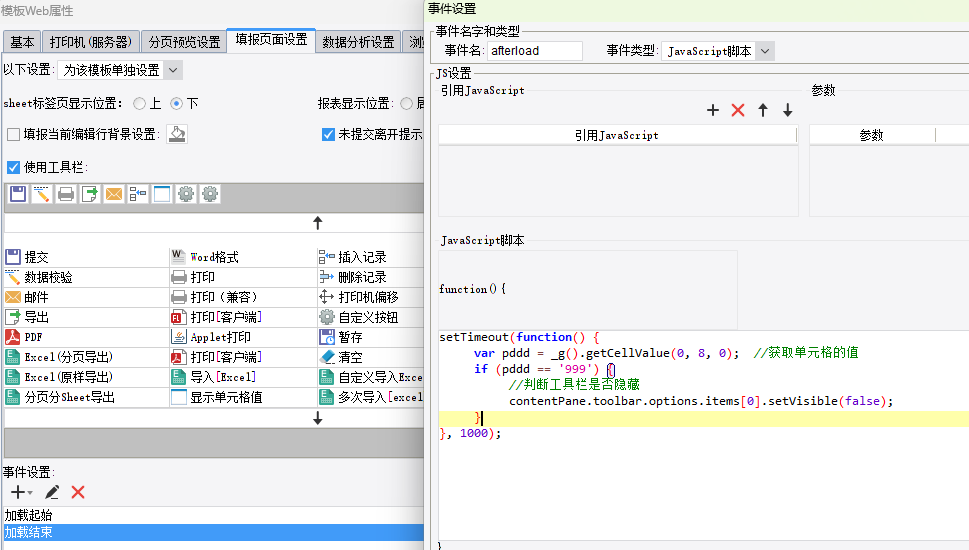969x550 pixels.
Task: Click the insert record icon in toolbar preview
Action: (138, 194)
